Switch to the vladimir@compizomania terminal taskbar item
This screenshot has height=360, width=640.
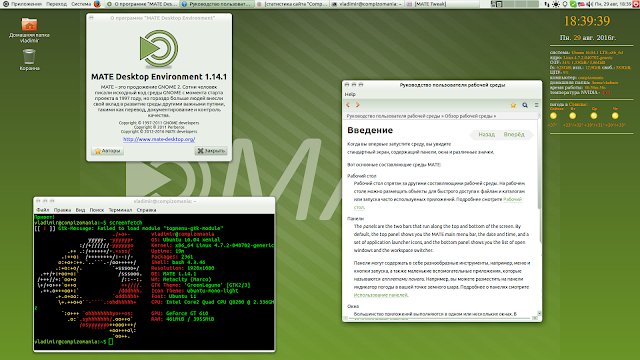(x=367, y=4)
